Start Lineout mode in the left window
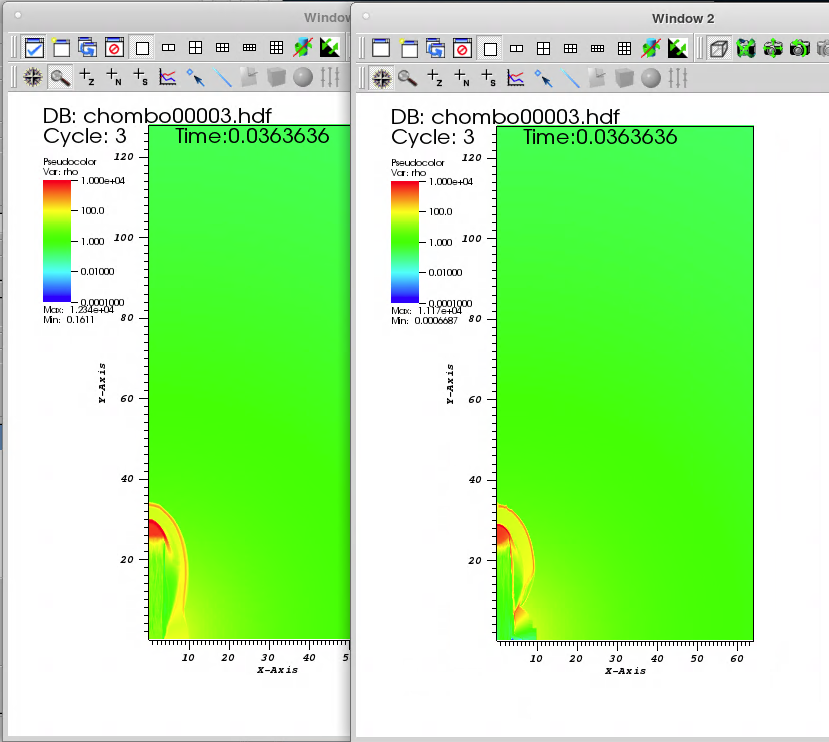 click(168, 77)
